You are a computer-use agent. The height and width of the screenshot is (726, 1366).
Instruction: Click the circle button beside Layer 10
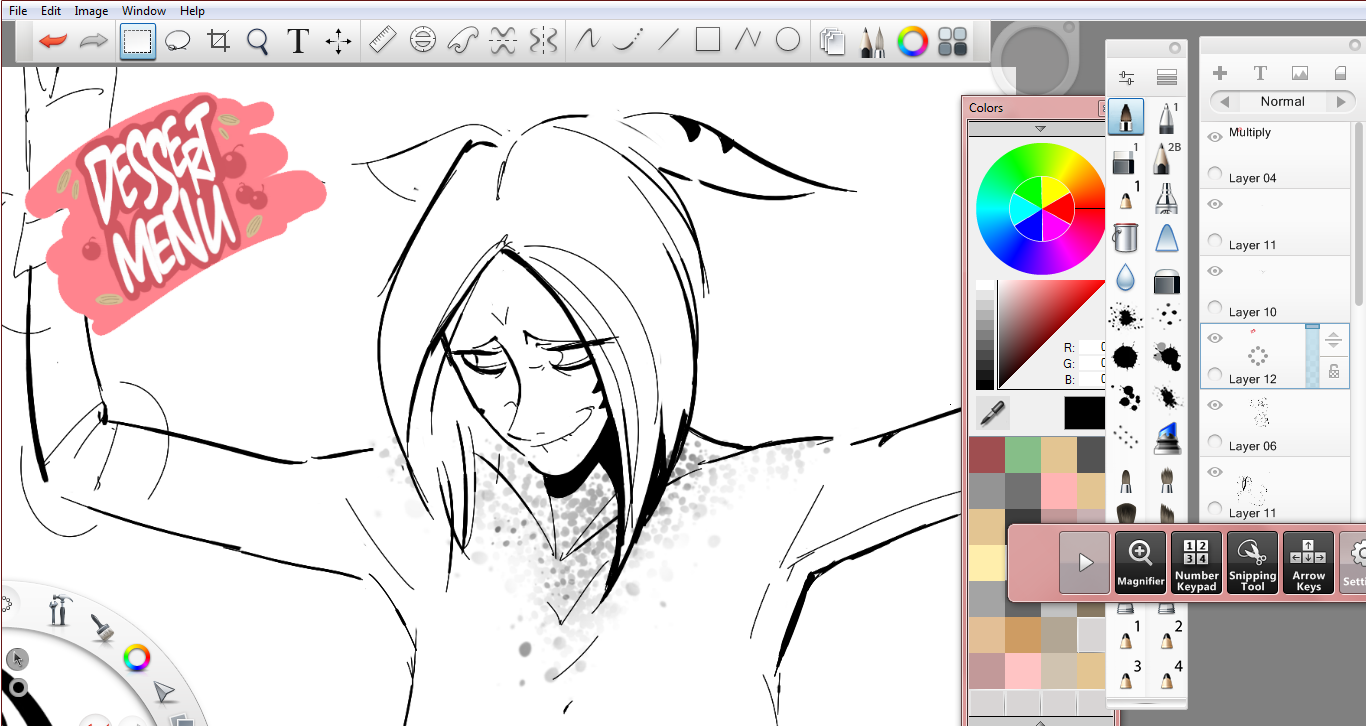tap(1215, 308)
